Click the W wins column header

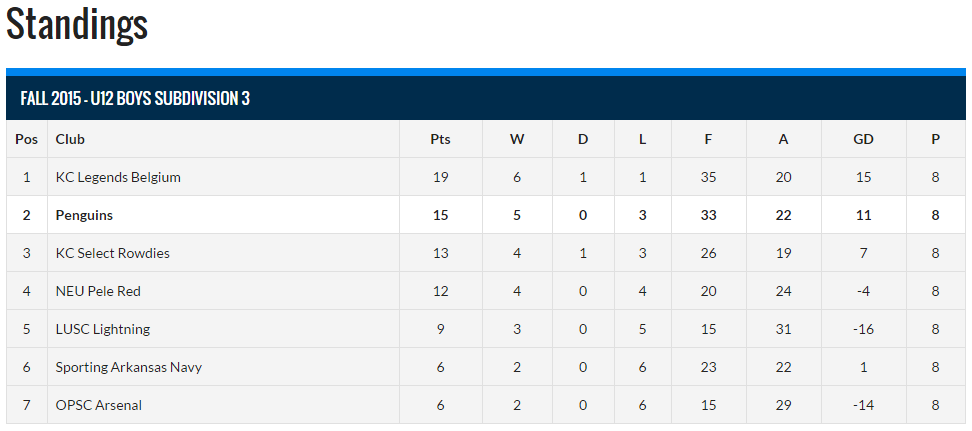click(x=517, y=140)
